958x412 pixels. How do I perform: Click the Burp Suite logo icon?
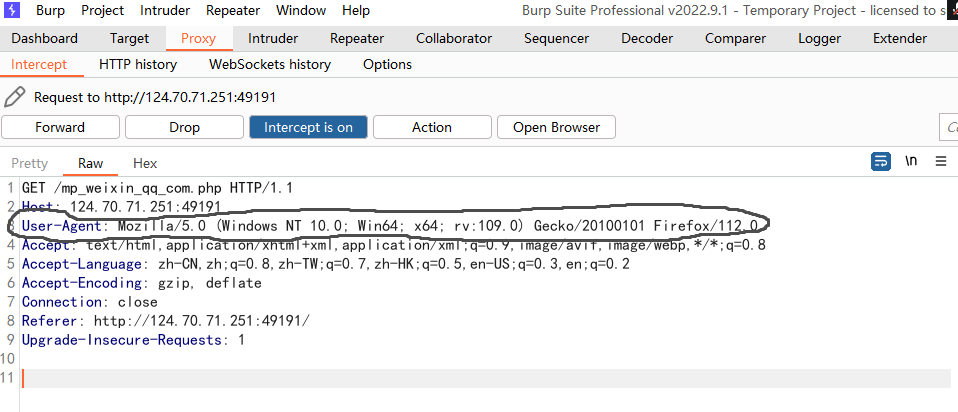[12, 10]
